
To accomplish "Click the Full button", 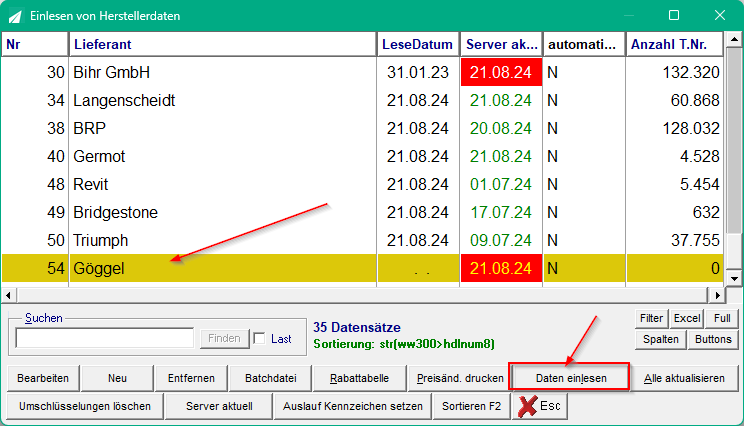I will [722, 318].
